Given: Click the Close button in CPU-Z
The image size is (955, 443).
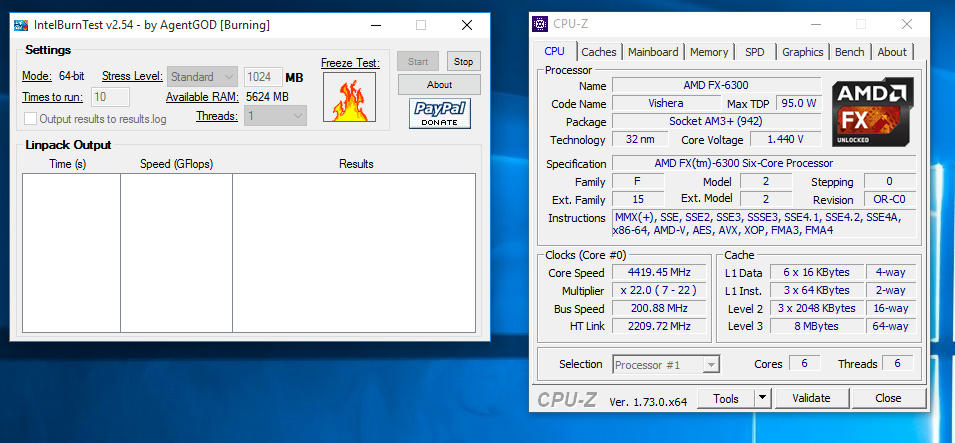Looking at the screenshot, I should (x=888, y=399).
